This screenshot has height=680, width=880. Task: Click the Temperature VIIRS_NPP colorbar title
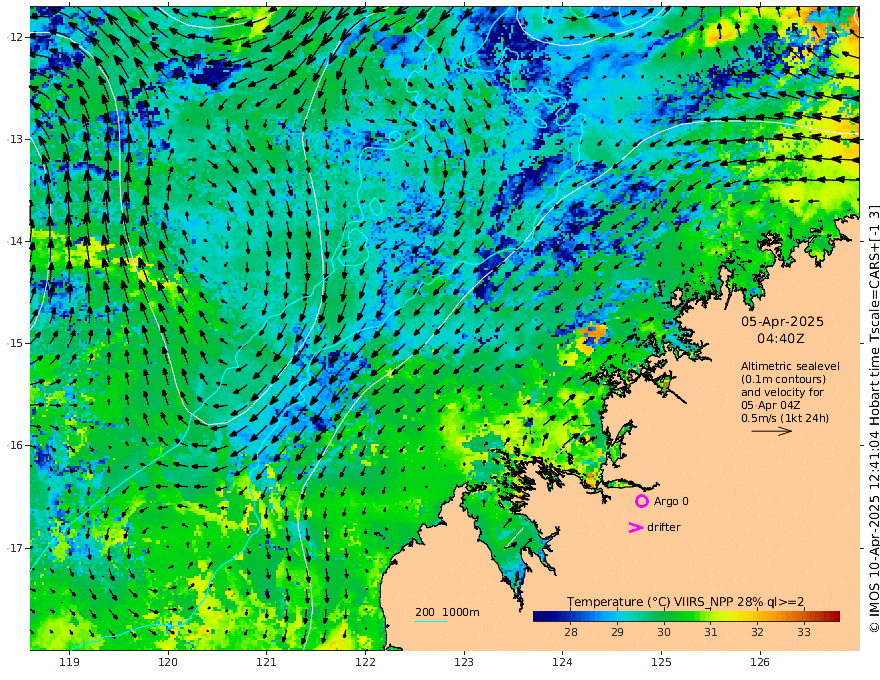685,602
